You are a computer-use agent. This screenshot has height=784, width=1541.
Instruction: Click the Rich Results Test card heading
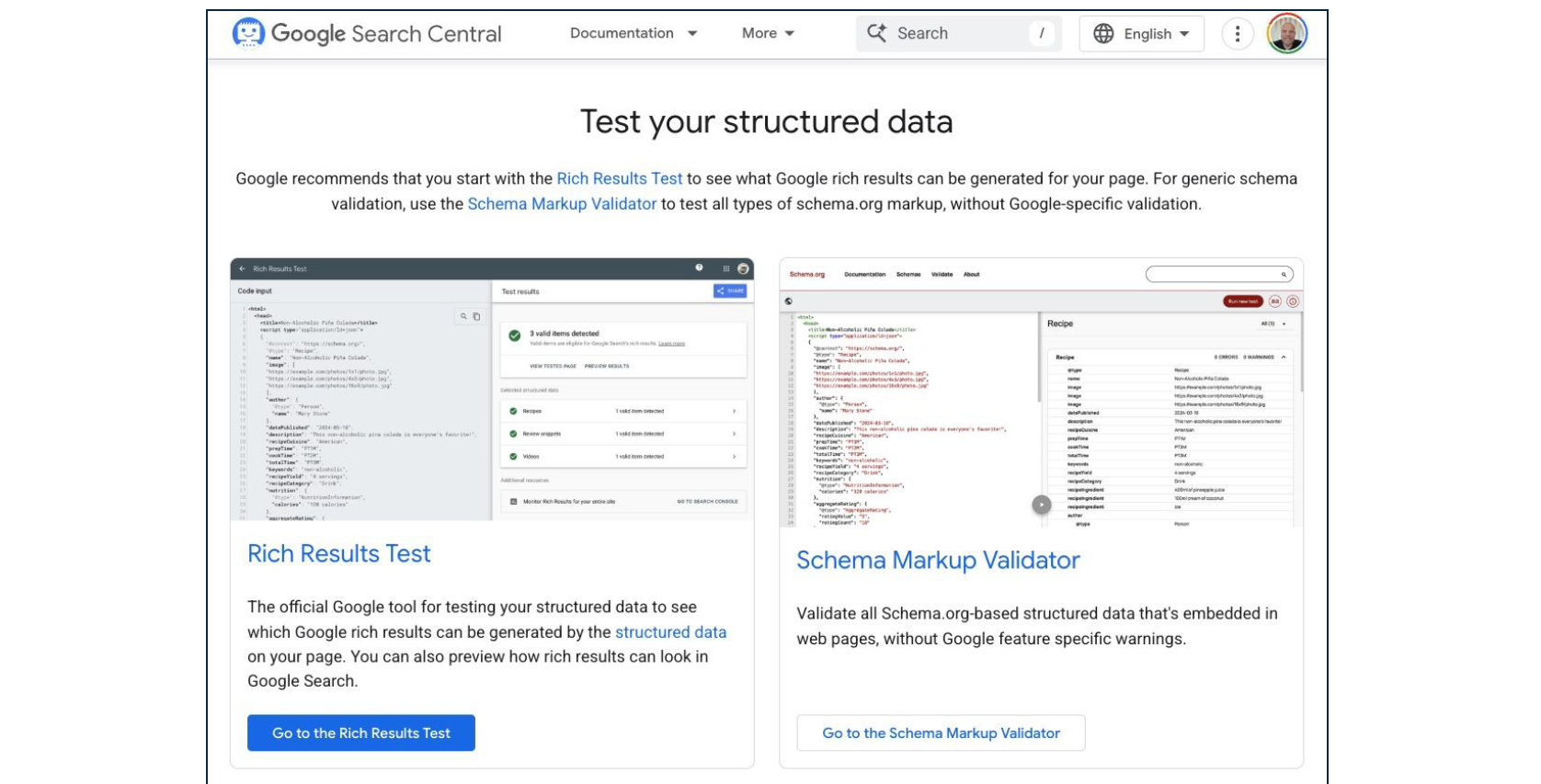tap(338, 553)
